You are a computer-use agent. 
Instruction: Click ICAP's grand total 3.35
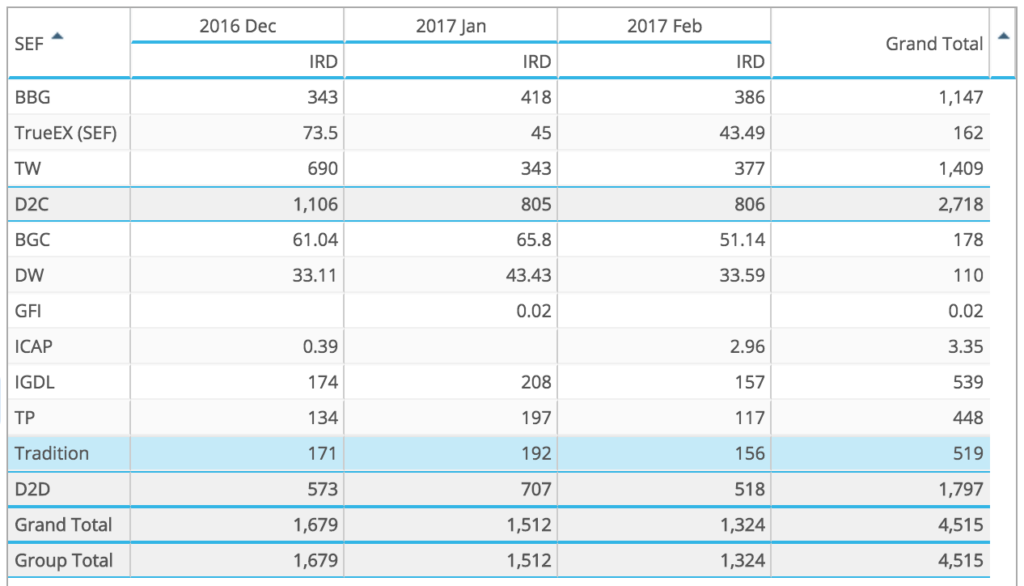[x=965, y=347]
